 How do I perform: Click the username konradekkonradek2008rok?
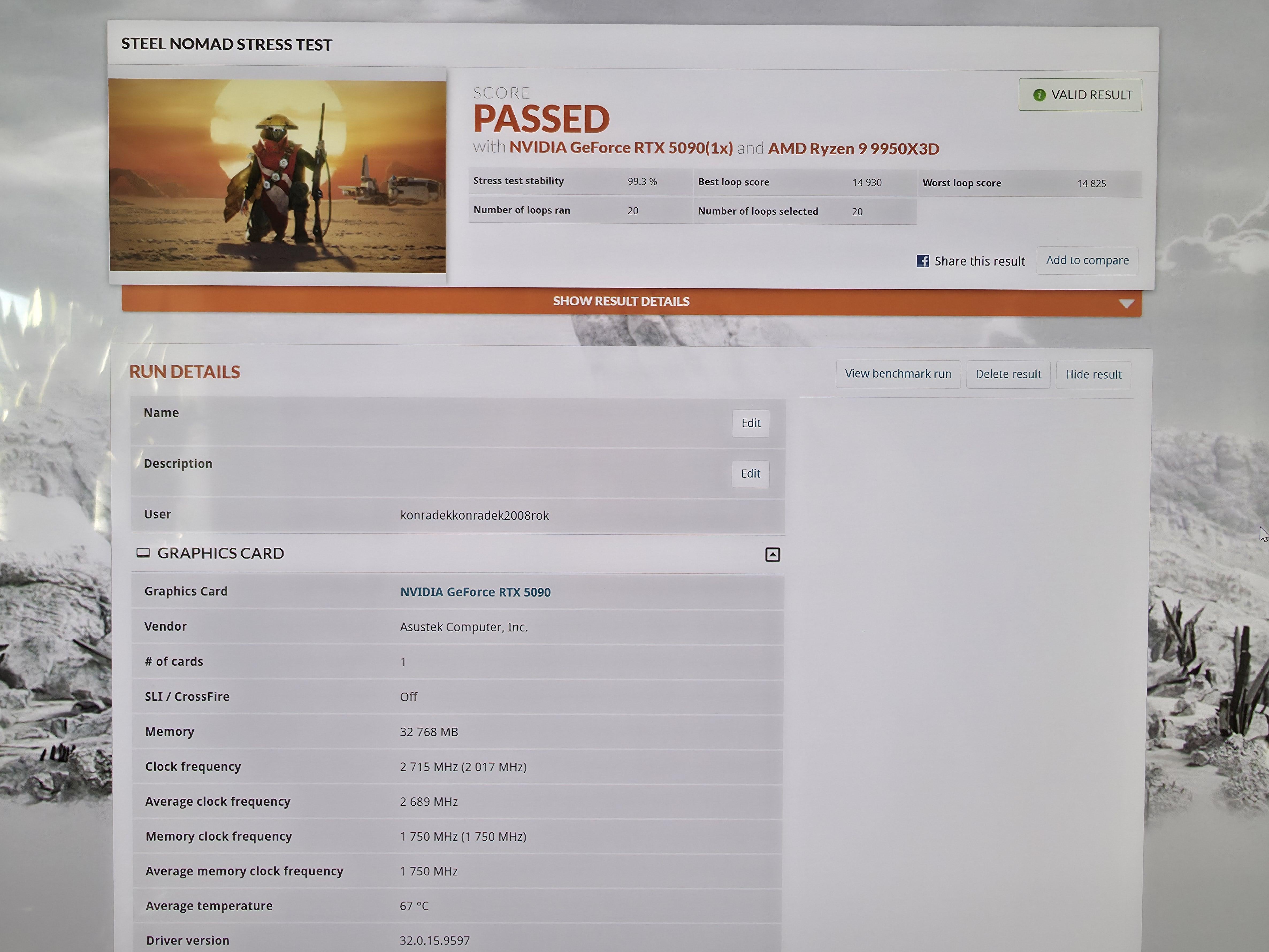[x=475, y=515]
